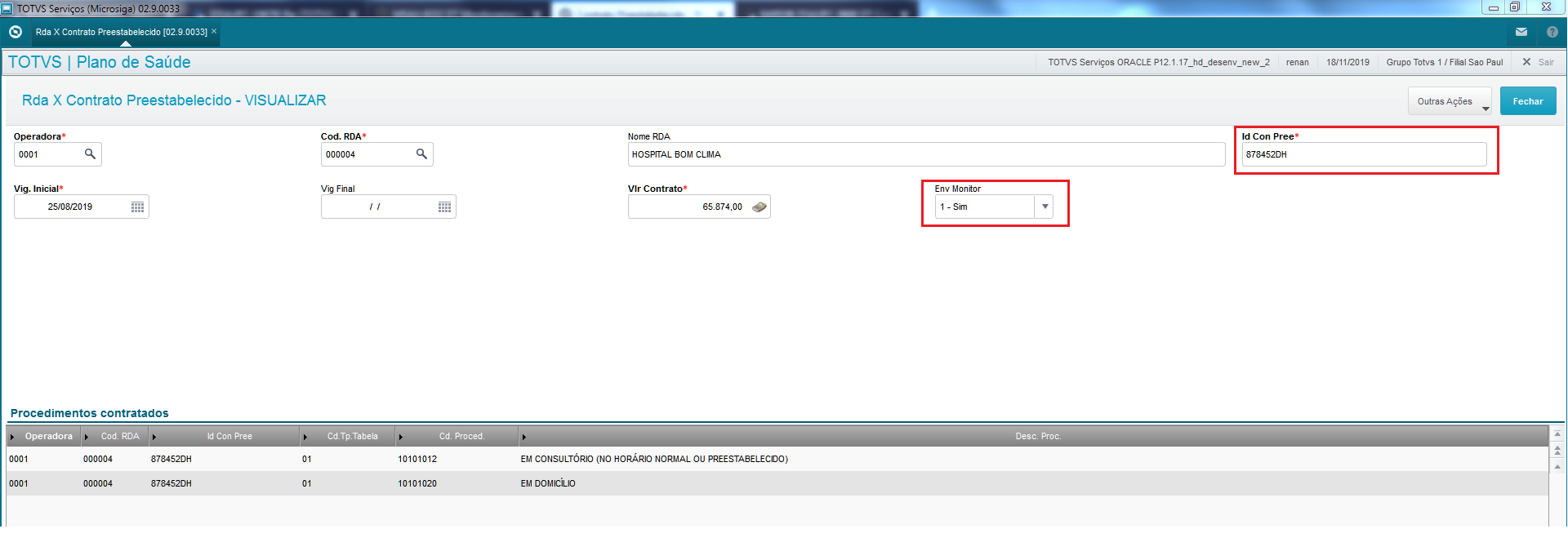Click first row Id Con Pree 878452DH
This screenshot has height=538, width=1568.
coord(171,459)
